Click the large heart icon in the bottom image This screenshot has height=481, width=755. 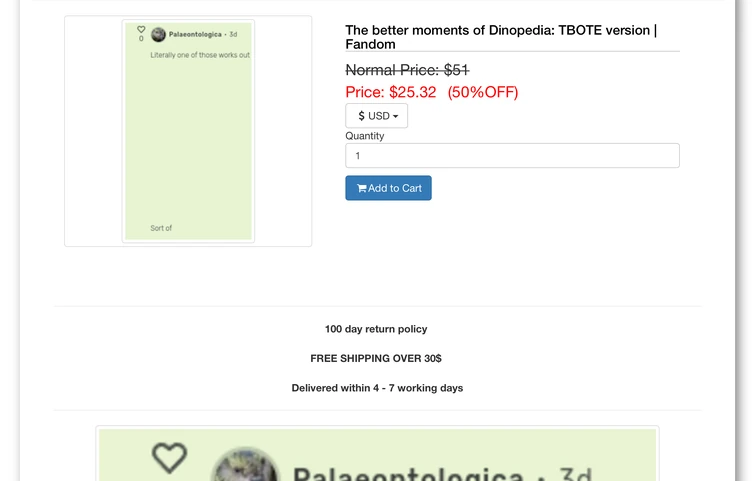click(x=169, y=458)
